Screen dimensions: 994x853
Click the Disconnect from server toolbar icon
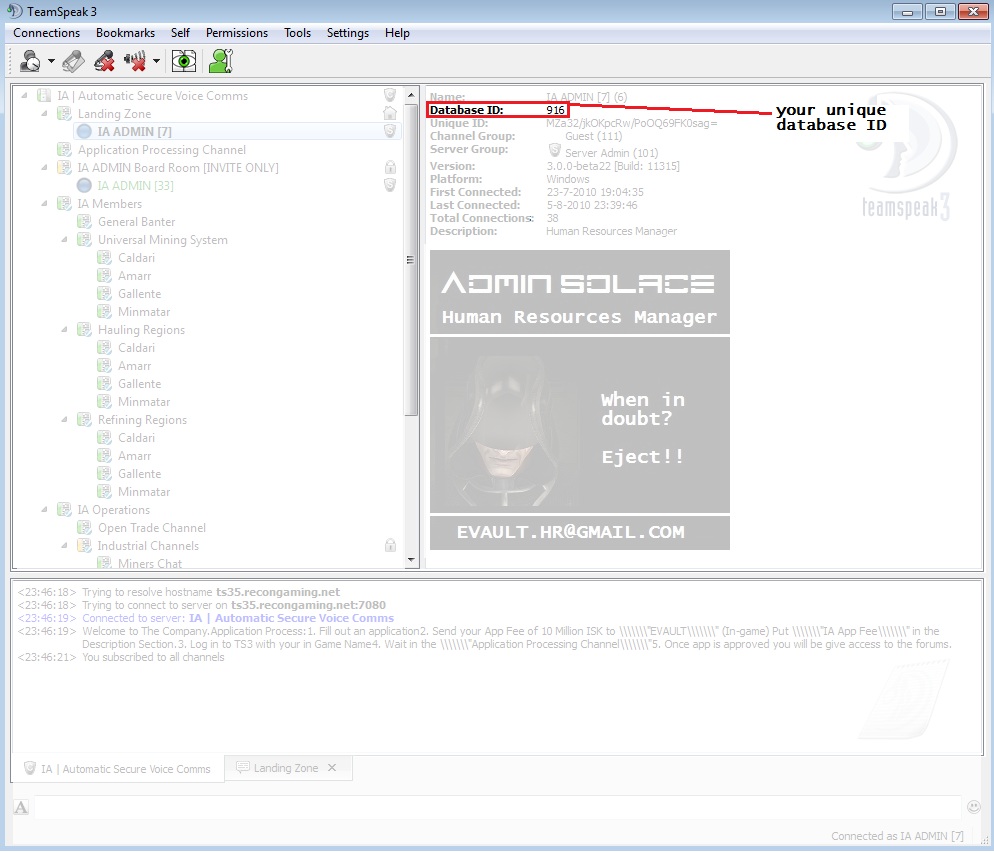point(104,61)
